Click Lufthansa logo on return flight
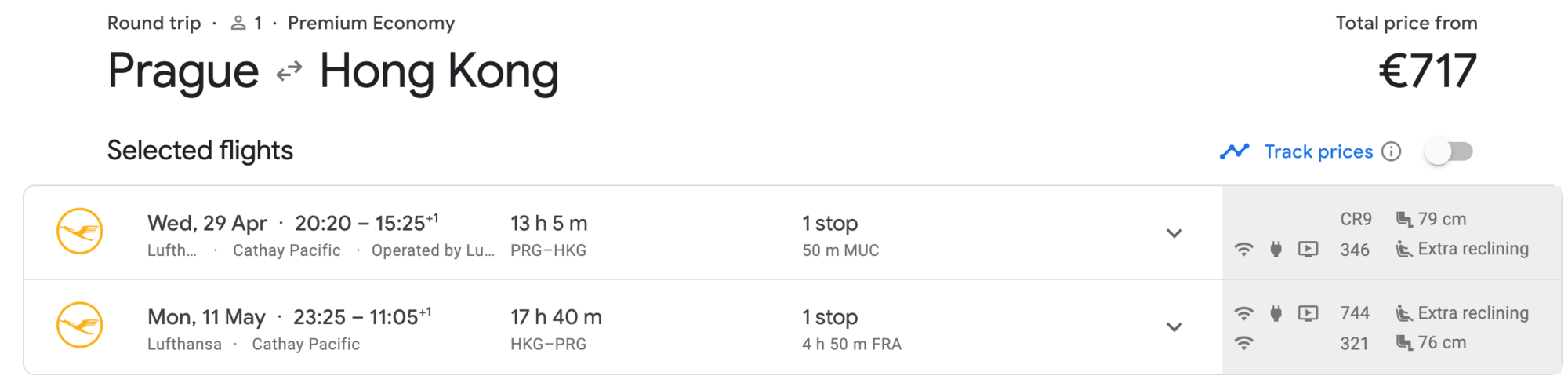This screenshot has height=383, width=1568. 80,325
